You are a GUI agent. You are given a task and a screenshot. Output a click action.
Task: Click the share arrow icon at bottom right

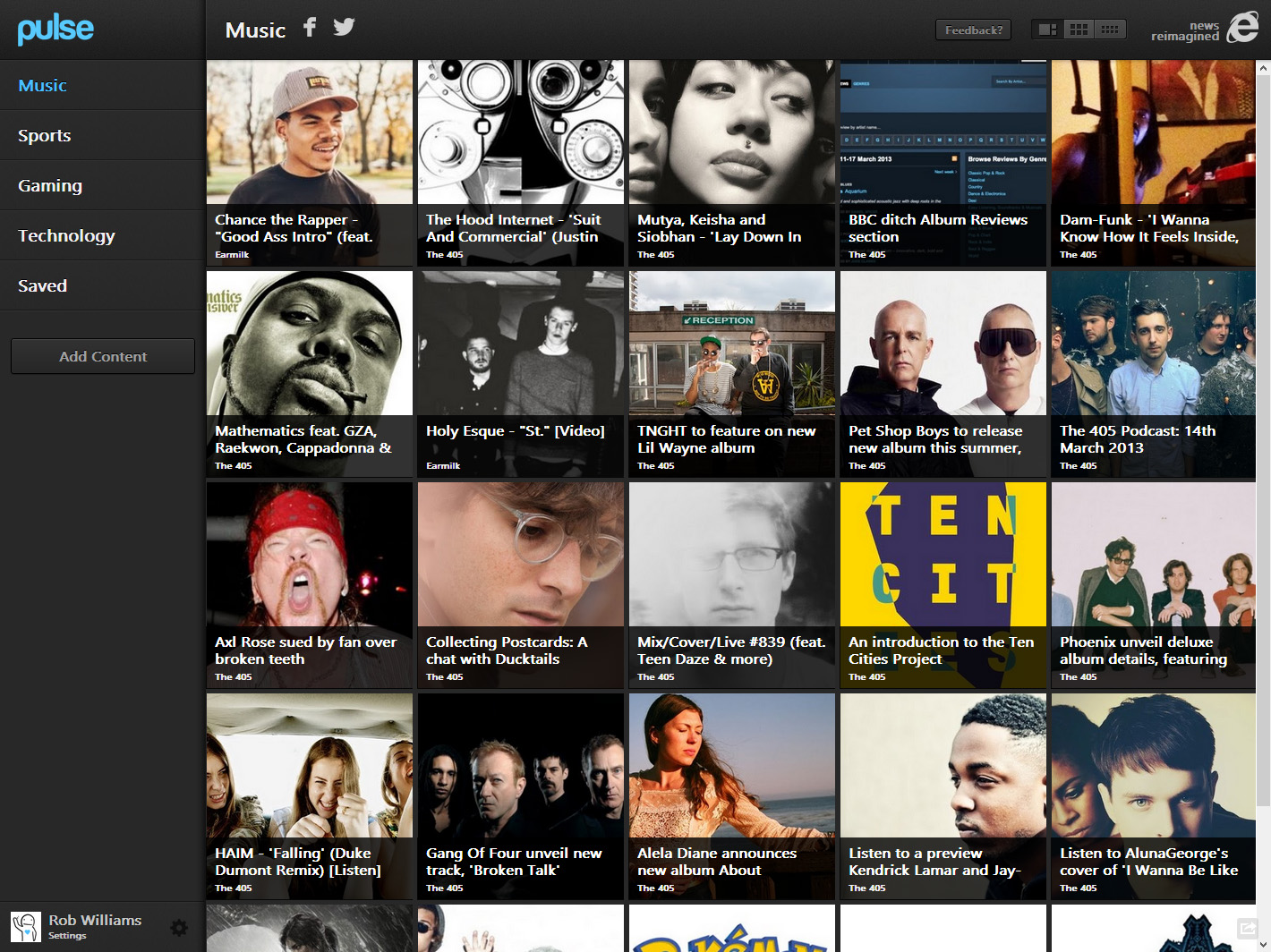point(1246,927)
